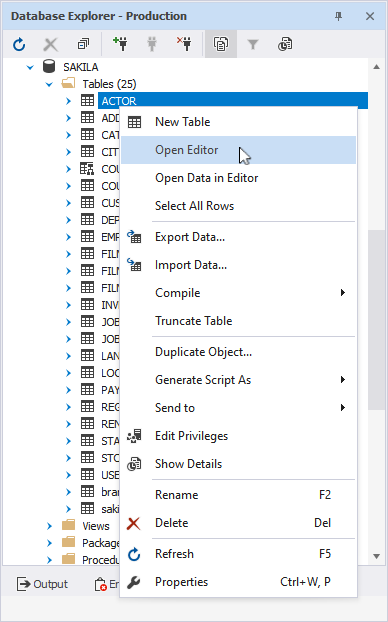Close the Database Explorer panel
This screenshot has width=388, height=622.
pos(370,16)
